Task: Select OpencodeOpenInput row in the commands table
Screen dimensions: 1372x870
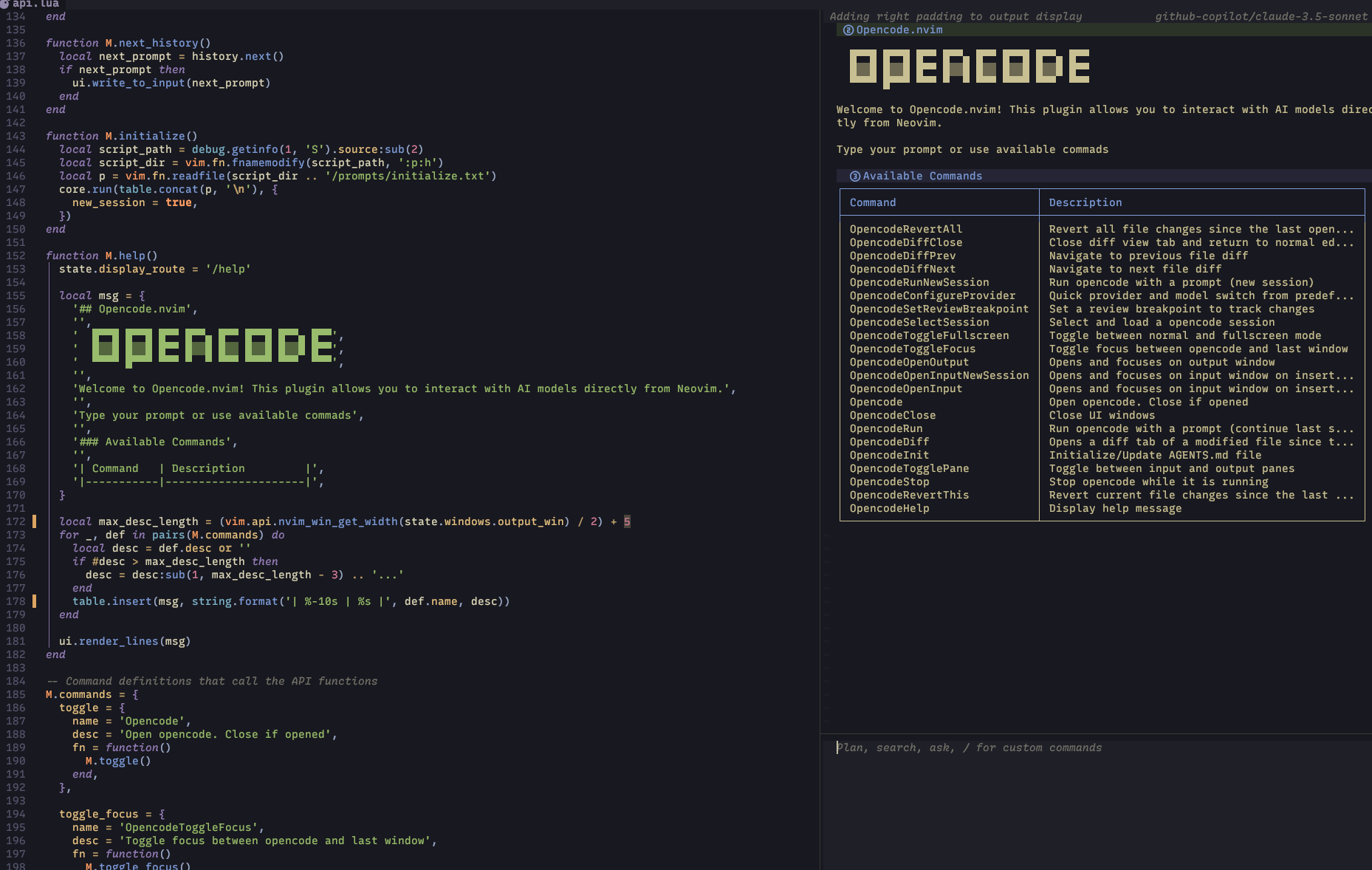Action: click(906, 388)
